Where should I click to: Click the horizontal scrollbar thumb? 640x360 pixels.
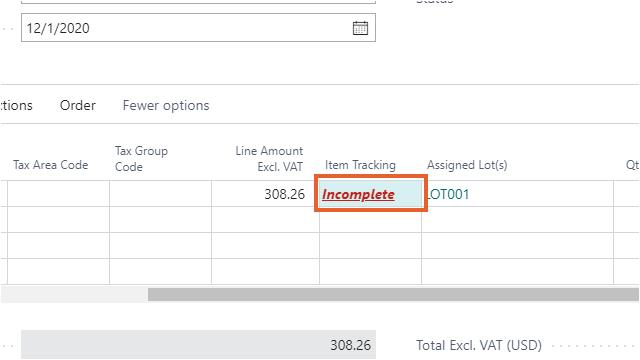pyautogui.click(x=393, y=294)
